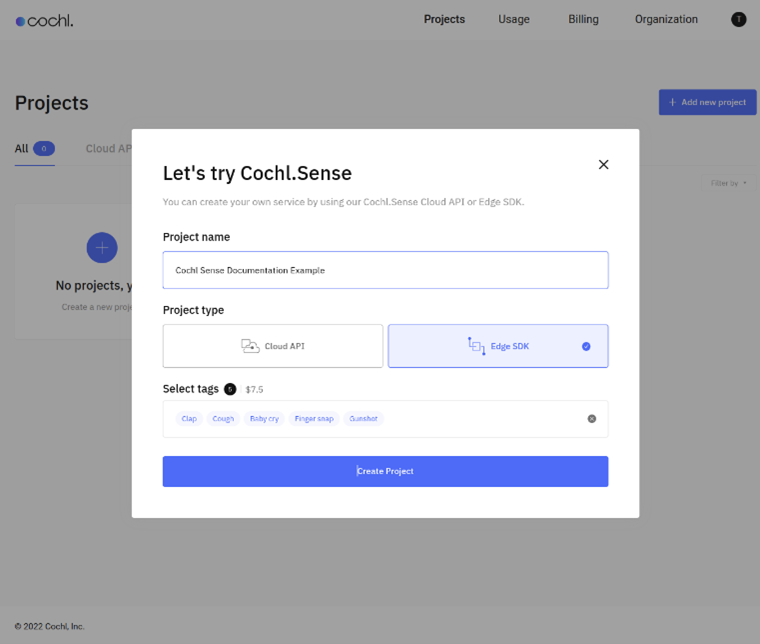Image resolution: width=760 pixels, height=644 pixels.
Task: Click the blue plus circle icon
Action: click(102, 248)
